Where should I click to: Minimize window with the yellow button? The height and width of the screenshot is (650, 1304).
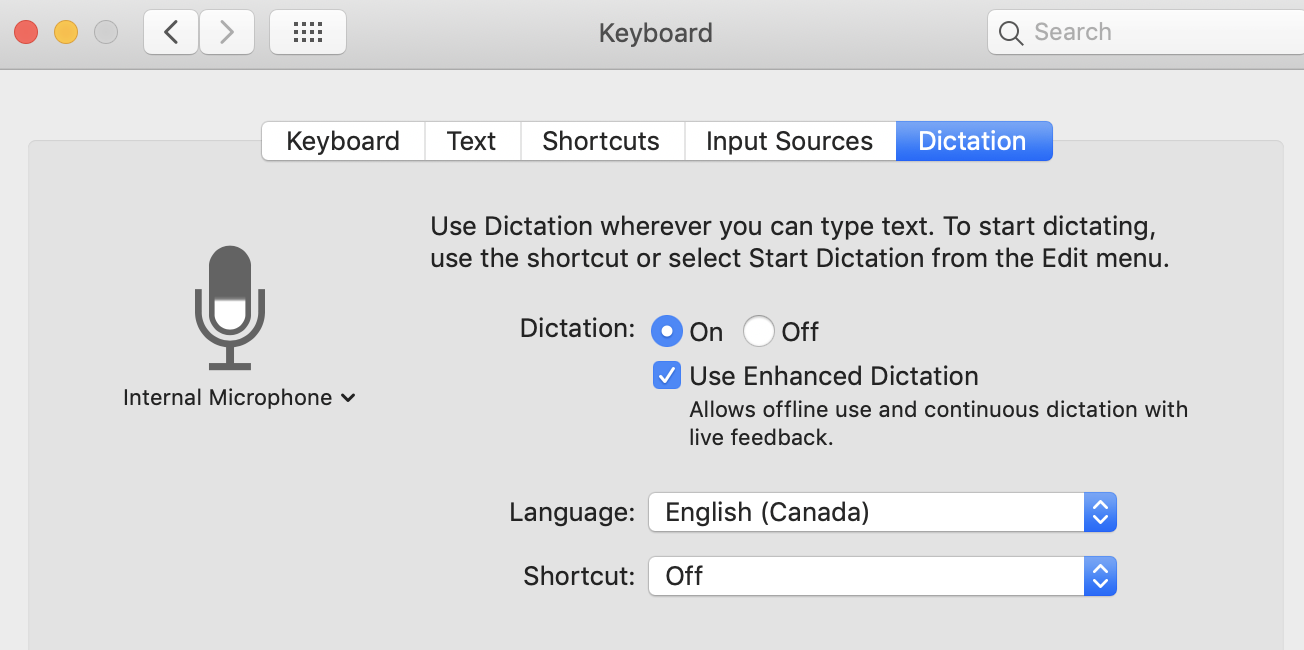point(66,33)
